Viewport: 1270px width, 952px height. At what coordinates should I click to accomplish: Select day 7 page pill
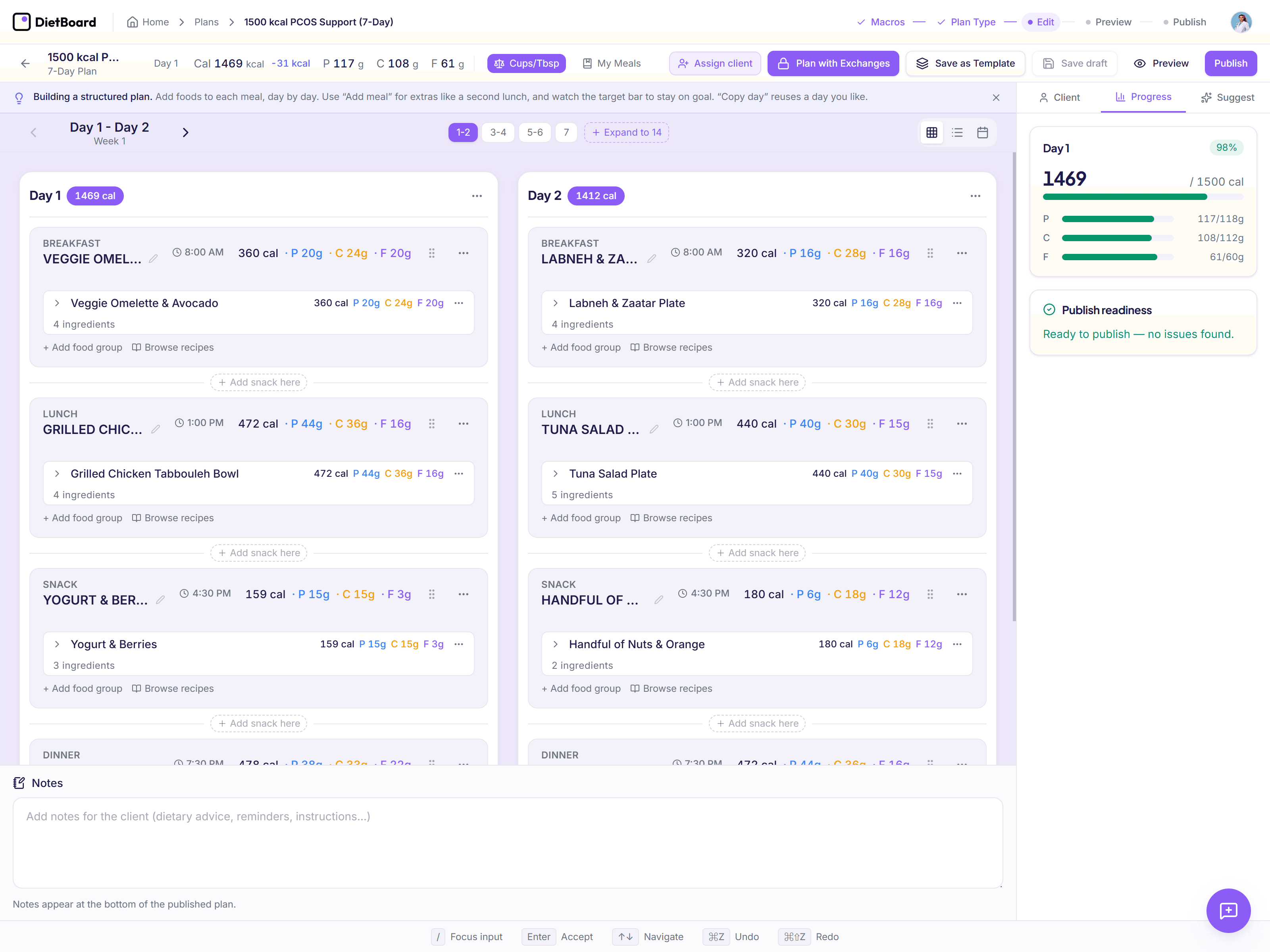pos(566,132)
